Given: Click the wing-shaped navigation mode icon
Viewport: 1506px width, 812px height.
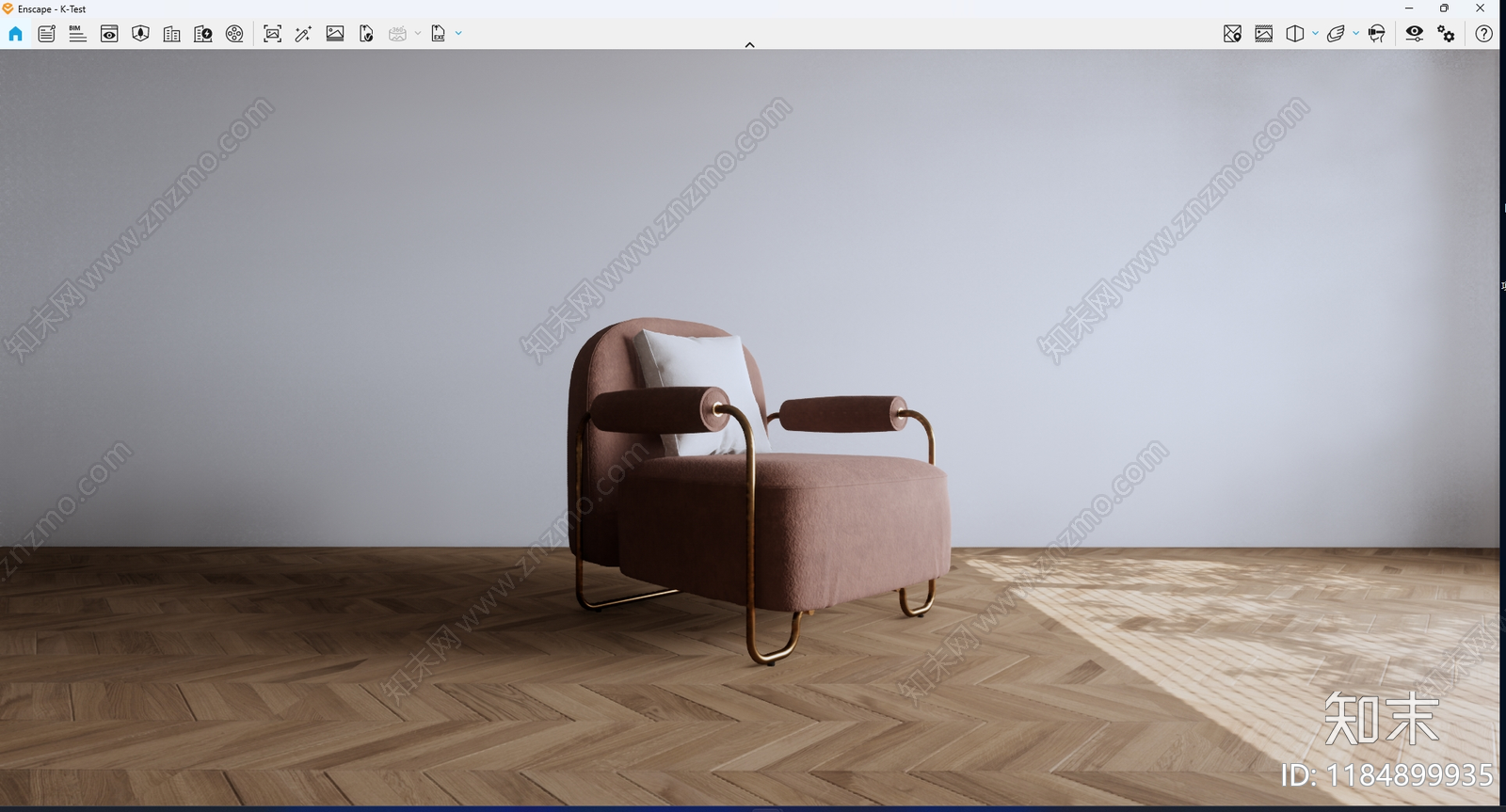Looking at the screenshot, I should [1336, 34].
